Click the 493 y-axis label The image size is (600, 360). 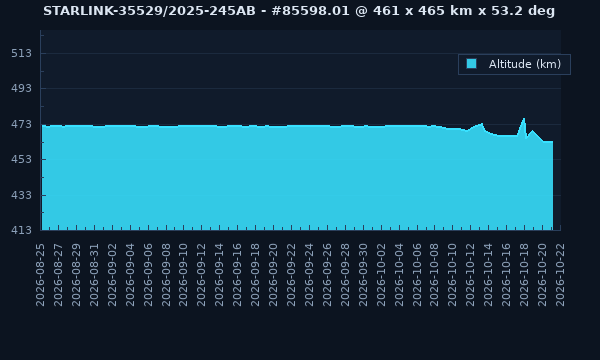coord(21,88)
